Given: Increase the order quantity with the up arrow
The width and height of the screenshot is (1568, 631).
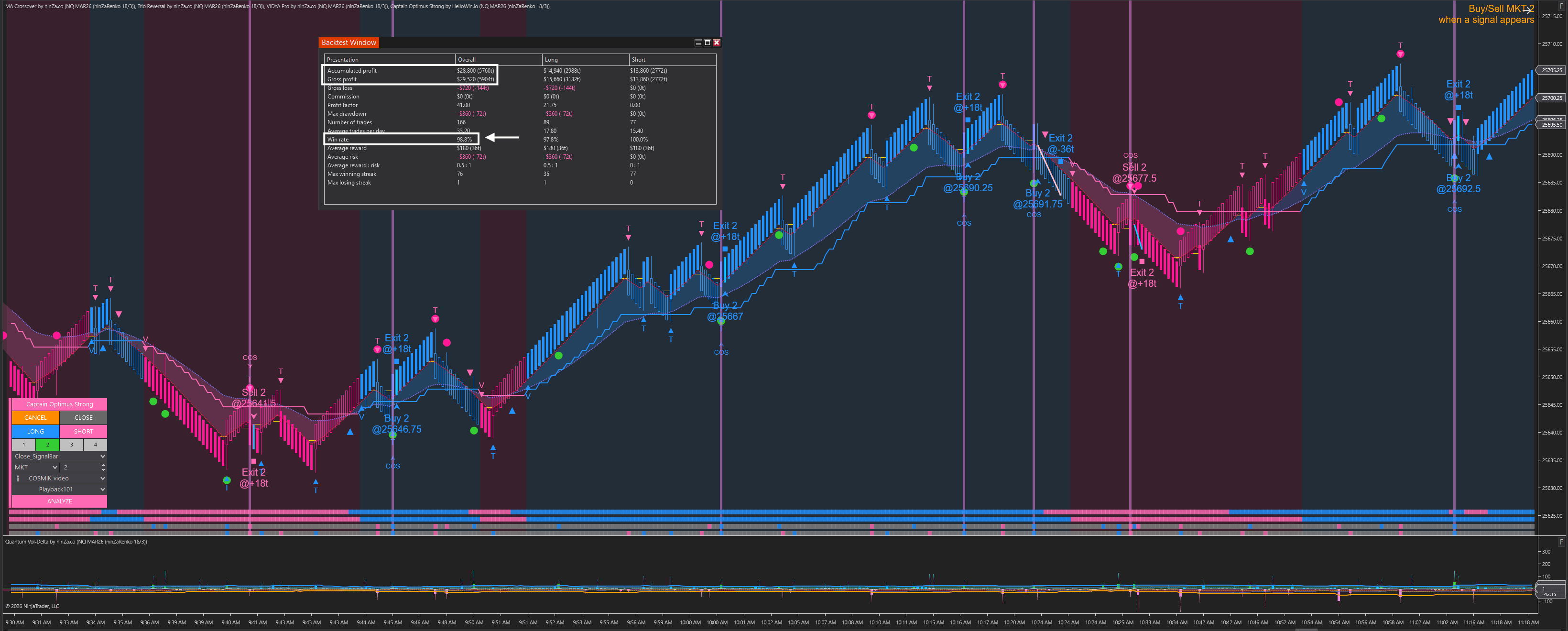Looking at the screenshot, I should (103, 465).
